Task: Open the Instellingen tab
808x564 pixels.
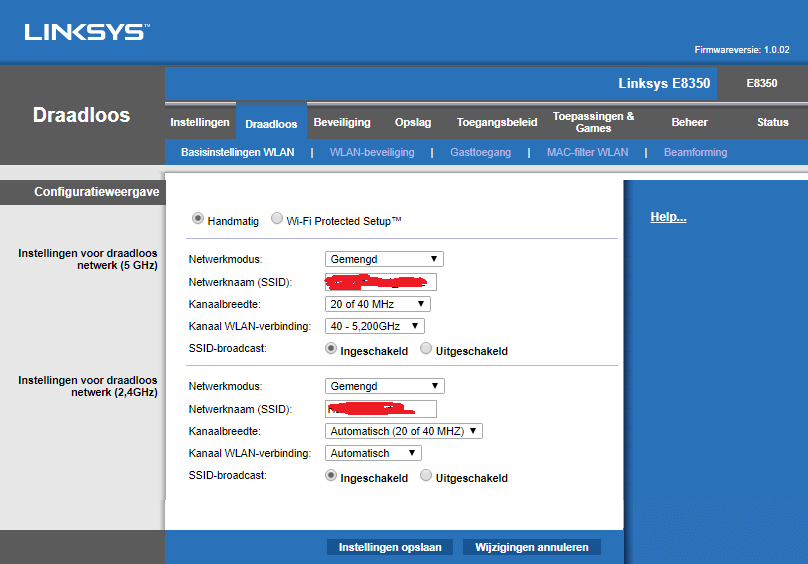Action: [x=200, y=122]
